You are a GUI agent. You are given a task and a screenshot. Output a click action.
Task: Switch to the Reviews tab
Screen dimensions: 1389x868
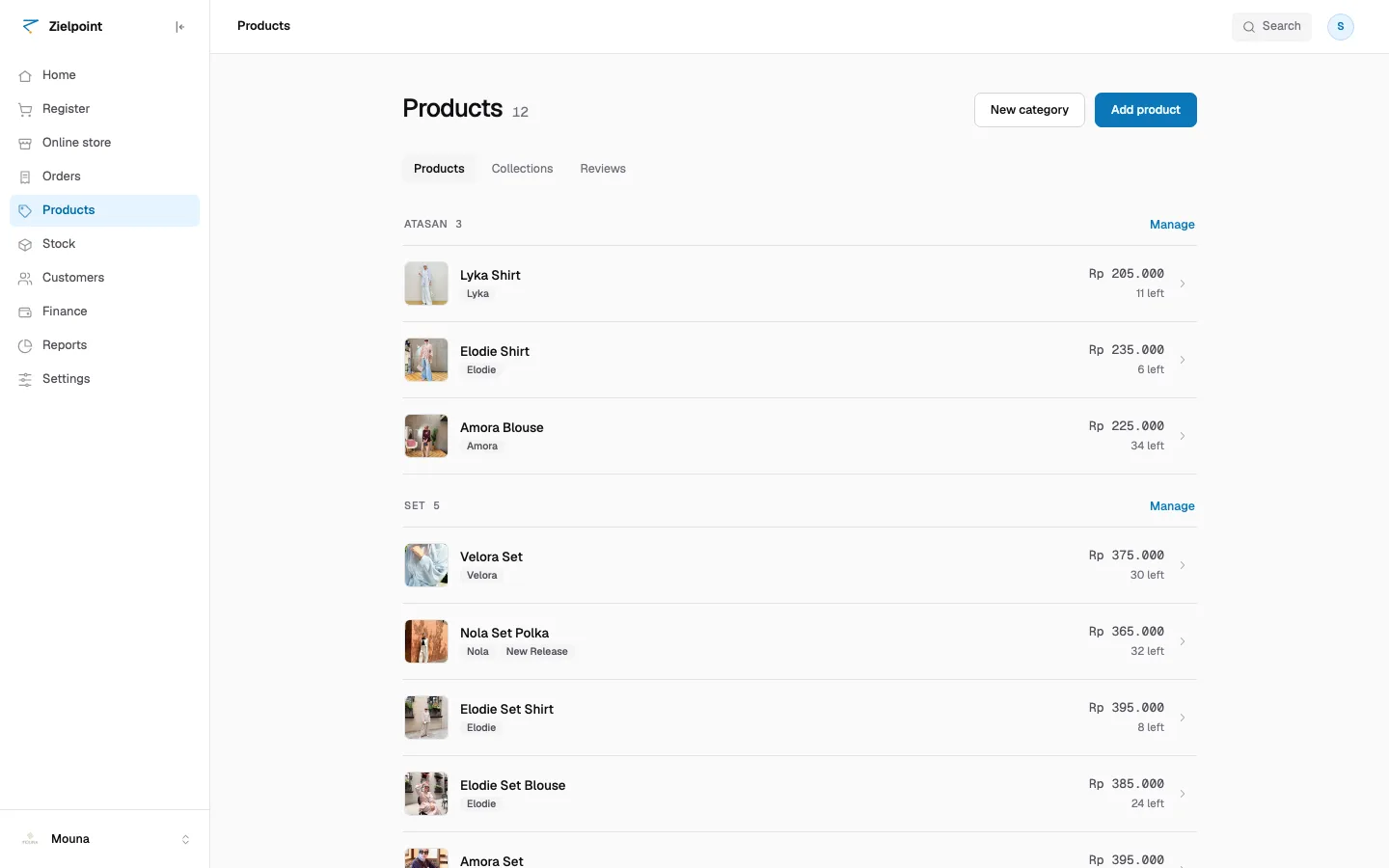603,169
